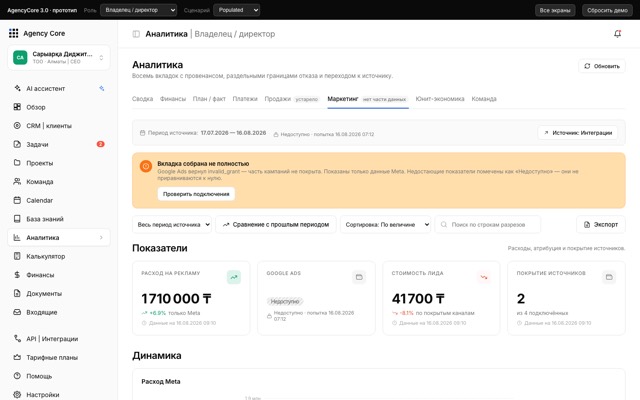Open CRM | клиенты section
Image resolution: width=640 pixels, height=400 pixels.
click(59, 126)
